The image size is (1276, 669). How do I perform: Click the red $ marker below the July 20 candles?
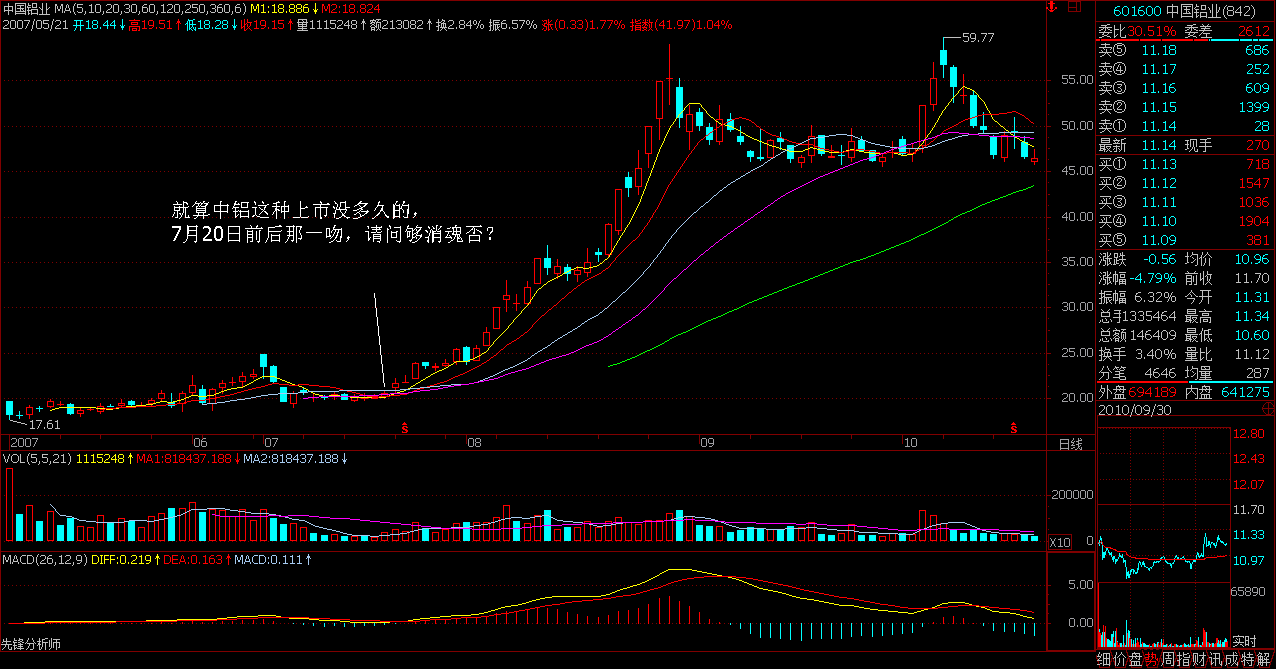[x=405, y=428]
